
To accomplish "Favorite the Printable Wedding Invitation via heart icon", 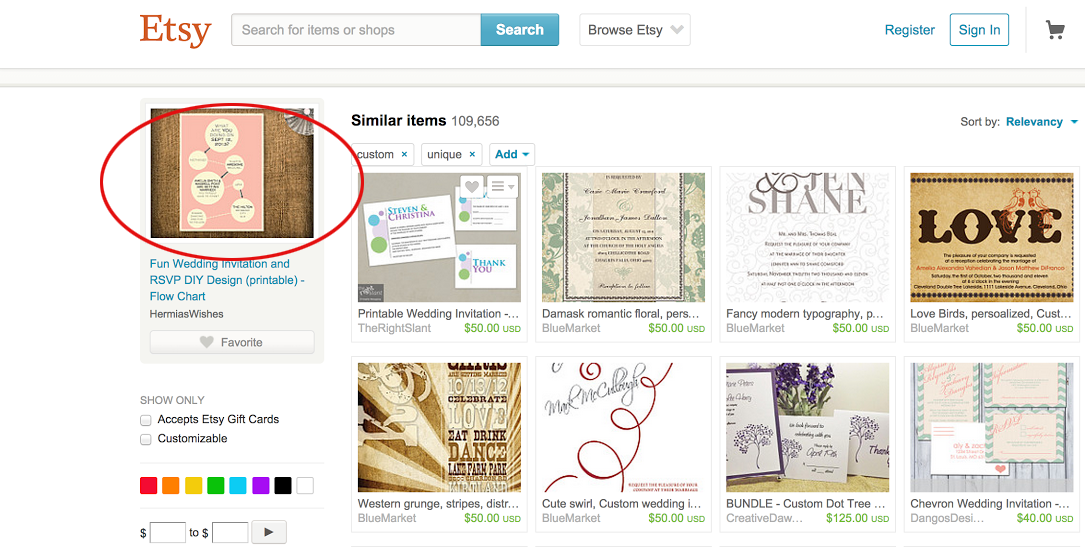I will (x=471, y=186).
